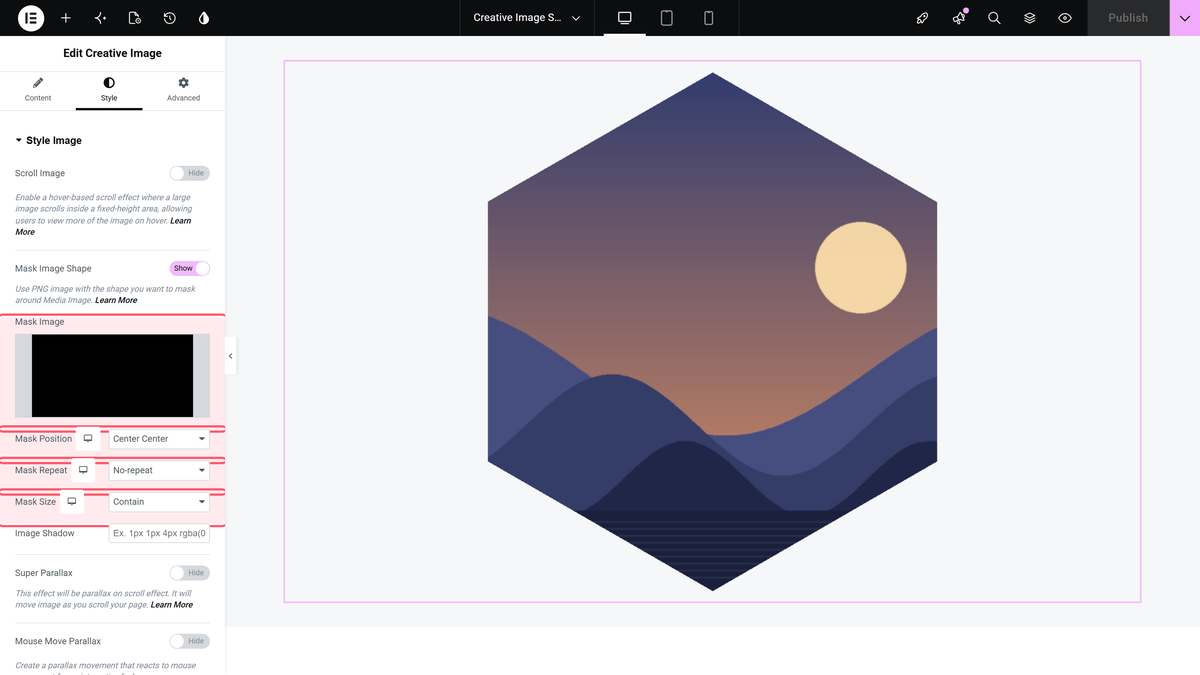Open the structure layers icon
The width and height of the screenshot is (1200, 675).
coord(1029,18)
